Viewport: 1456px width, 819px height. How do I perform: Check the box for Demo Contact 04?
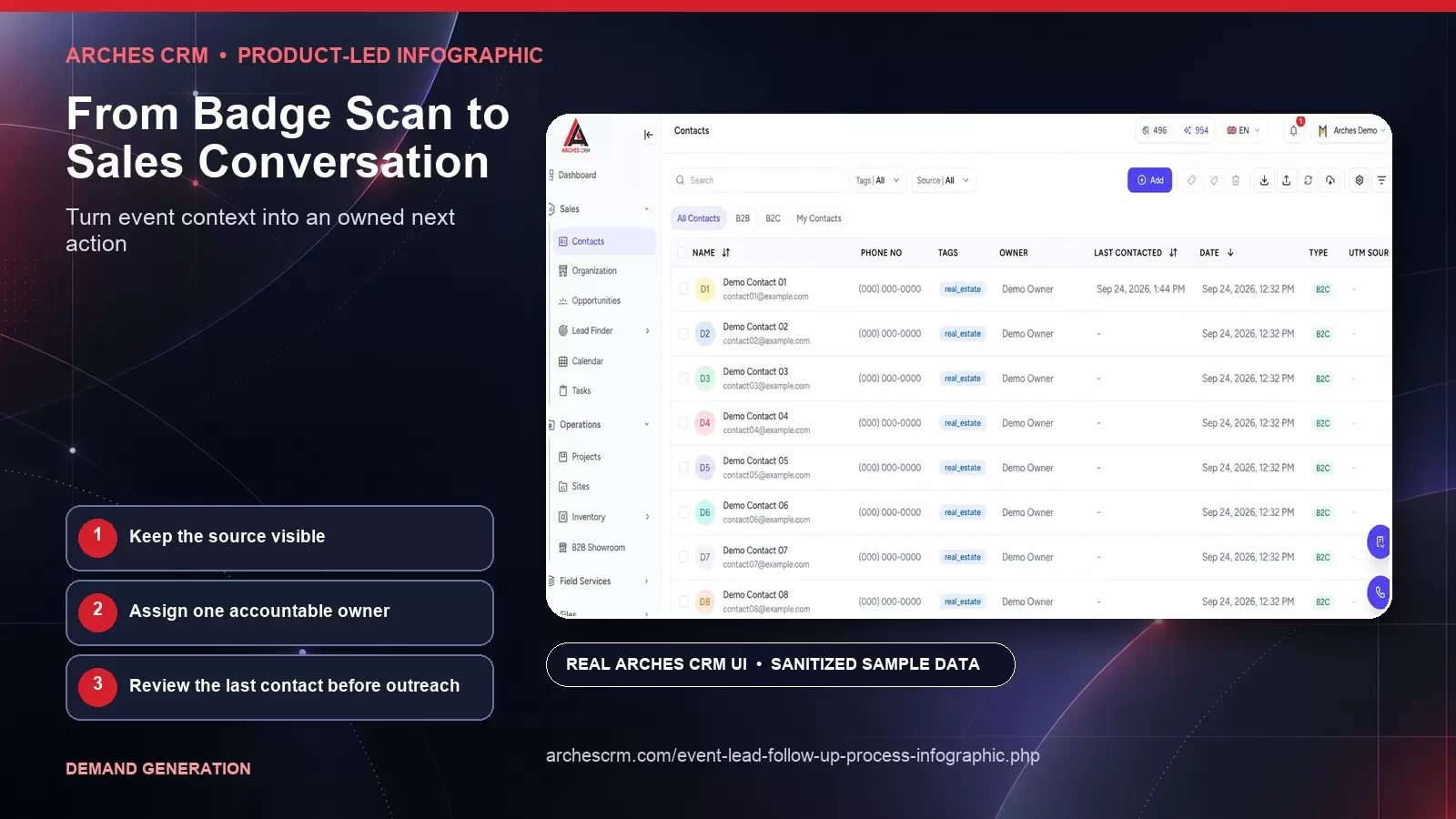(x=682, y=423)
